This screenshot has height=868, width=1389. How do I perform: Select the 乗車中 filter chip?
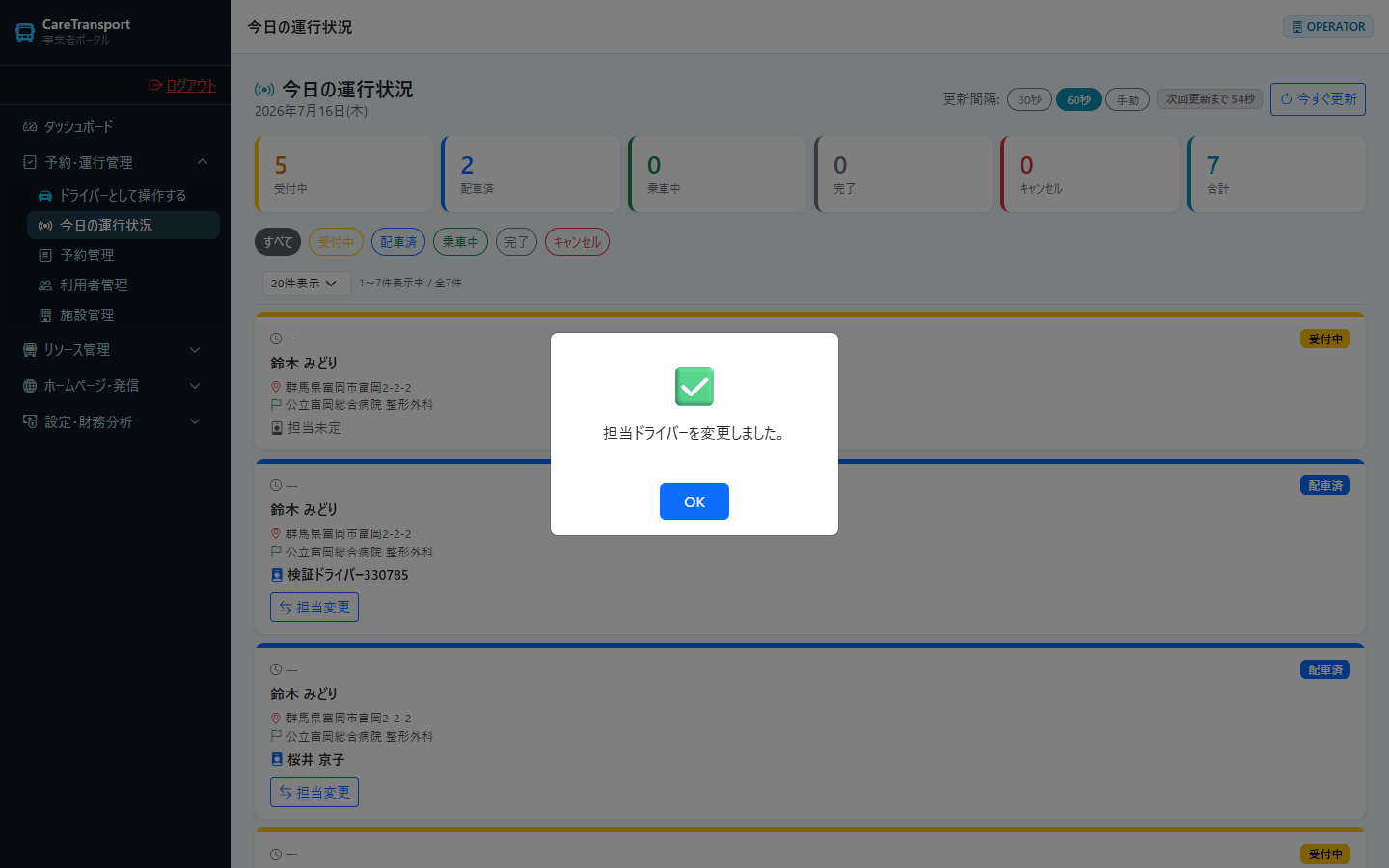click(x=460, y=242)
